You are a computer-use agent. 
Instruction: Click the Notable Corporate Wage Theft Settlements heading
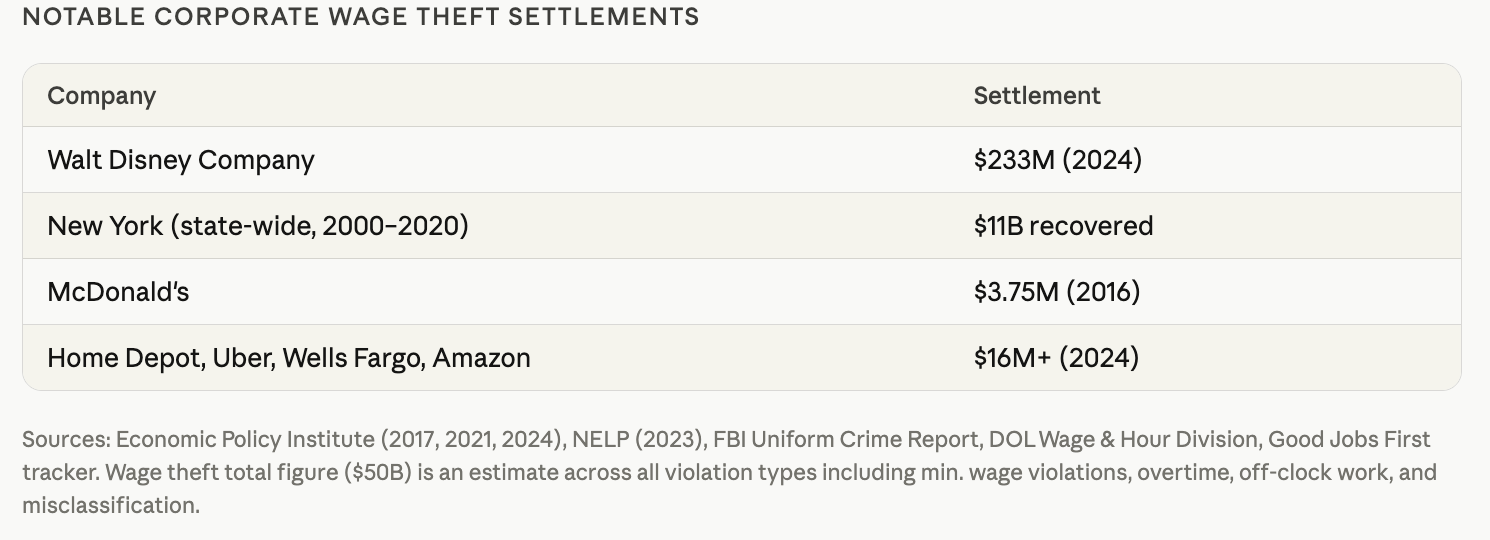[360, 17]
